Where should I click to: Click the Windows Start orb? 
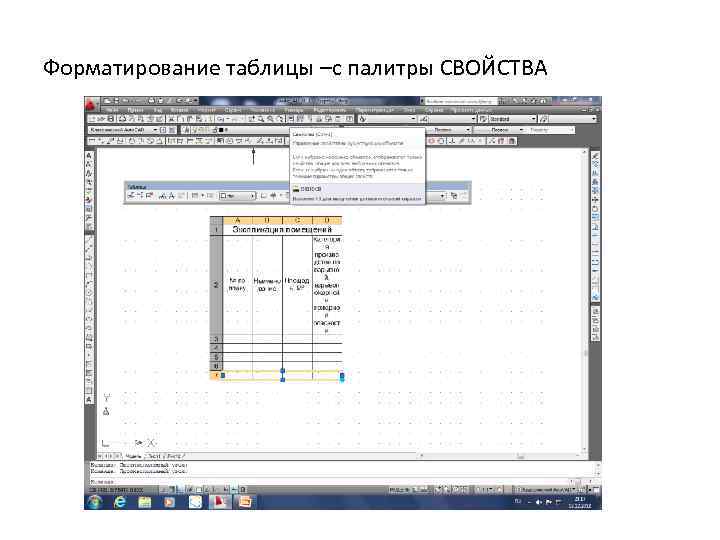pos(95,502)
